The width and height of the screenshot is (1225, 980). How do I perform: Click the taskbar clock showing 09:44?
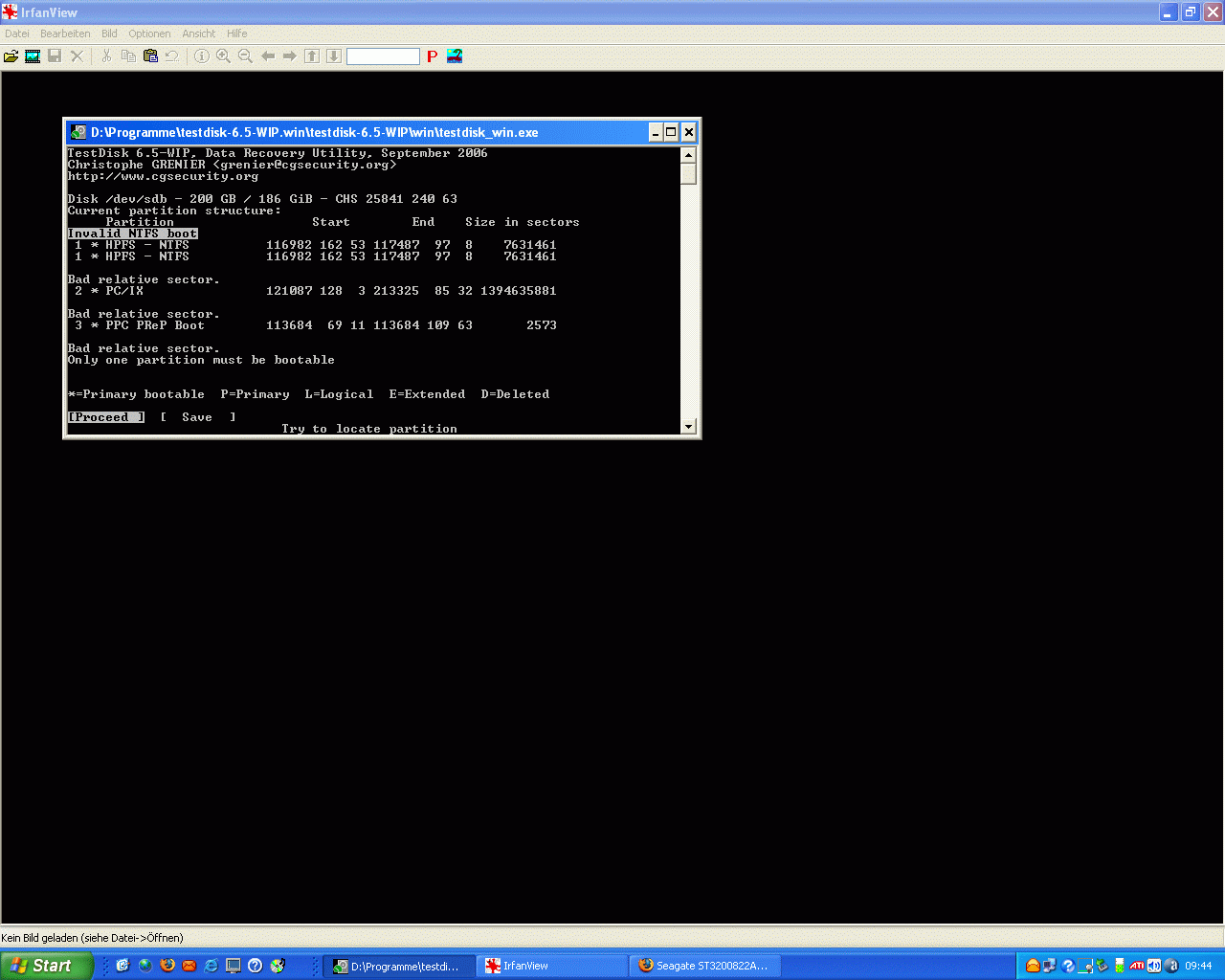tap(1198, 967)
